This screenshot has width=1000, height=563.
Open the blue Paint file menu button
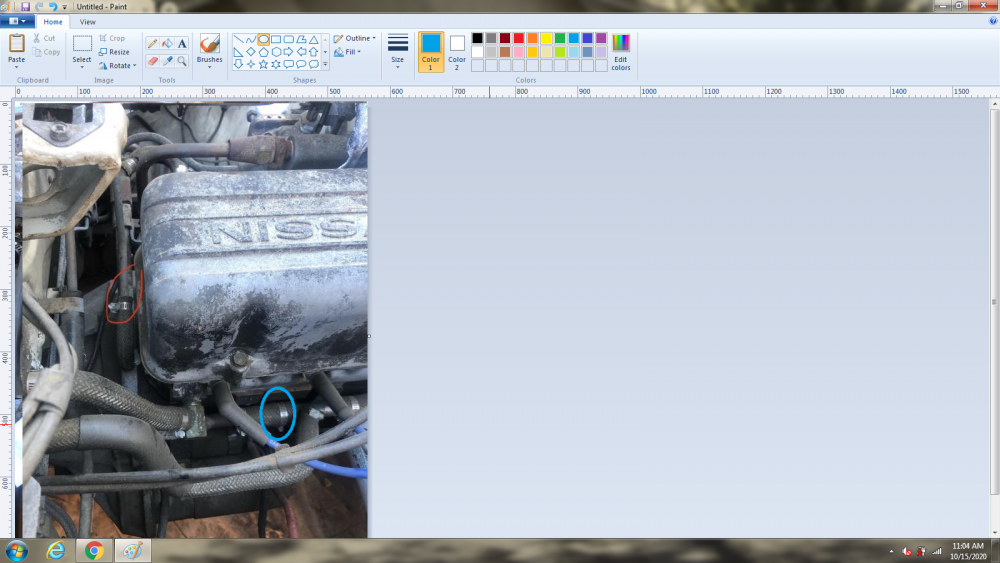pyautogui.click(x=17, y=21)
